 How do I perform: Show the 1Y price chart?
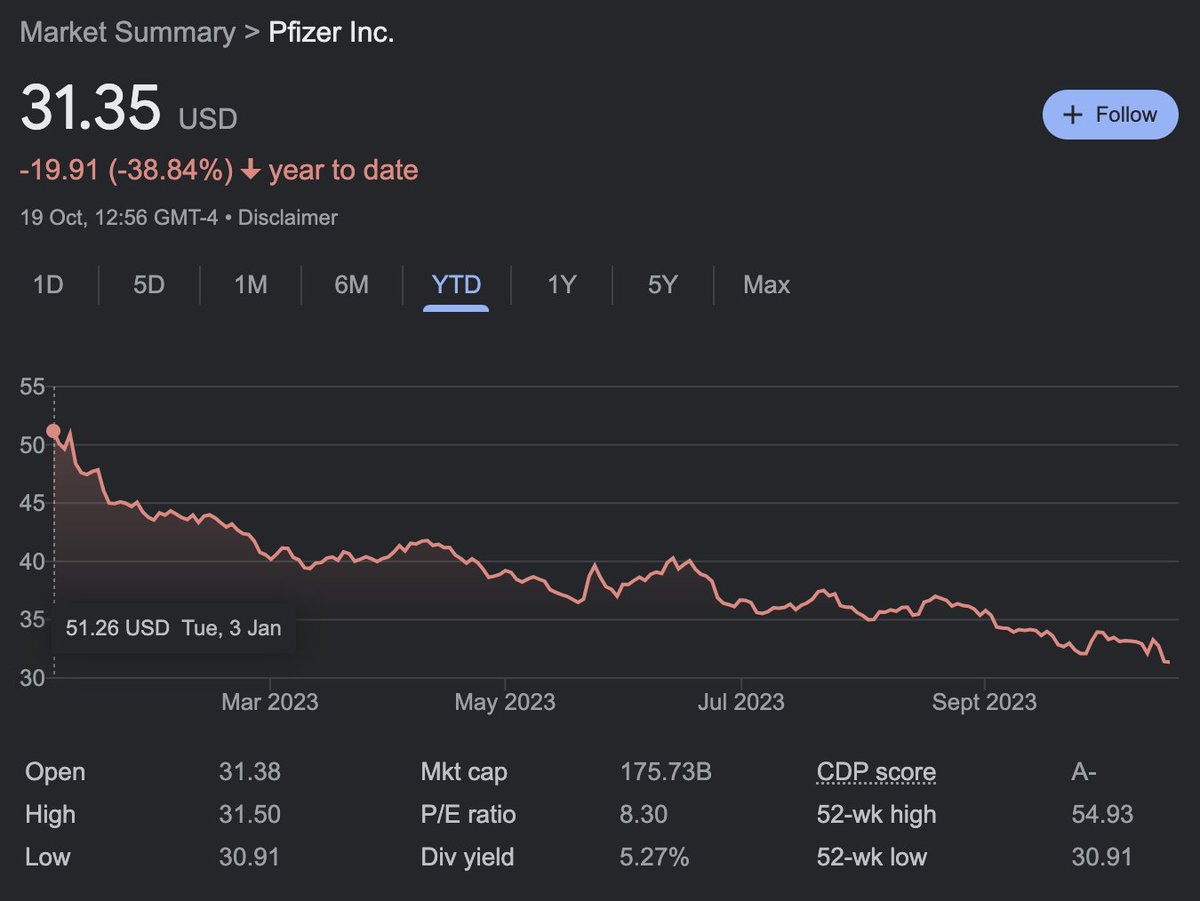coord(562,285)
